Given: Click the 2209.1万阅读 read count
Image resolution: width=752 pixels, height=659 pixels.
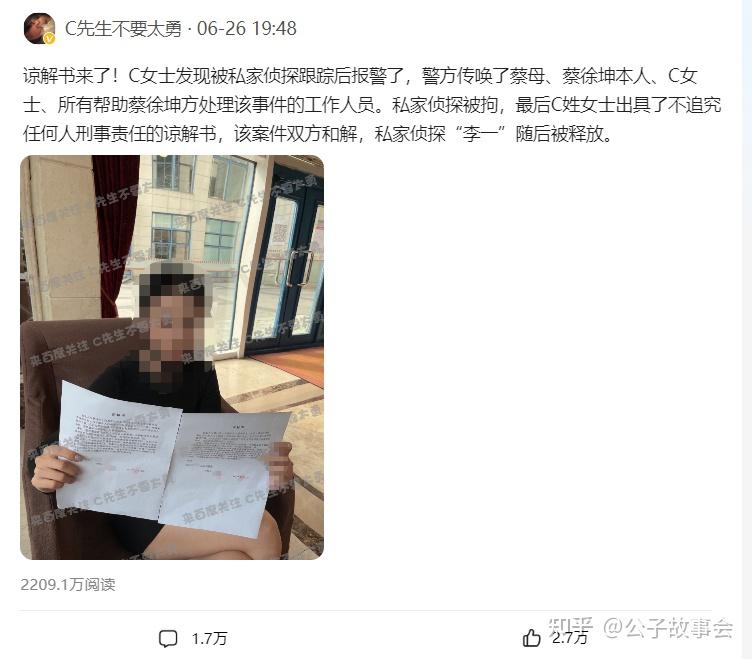Looking at the screenshot, I should (68, 584).
